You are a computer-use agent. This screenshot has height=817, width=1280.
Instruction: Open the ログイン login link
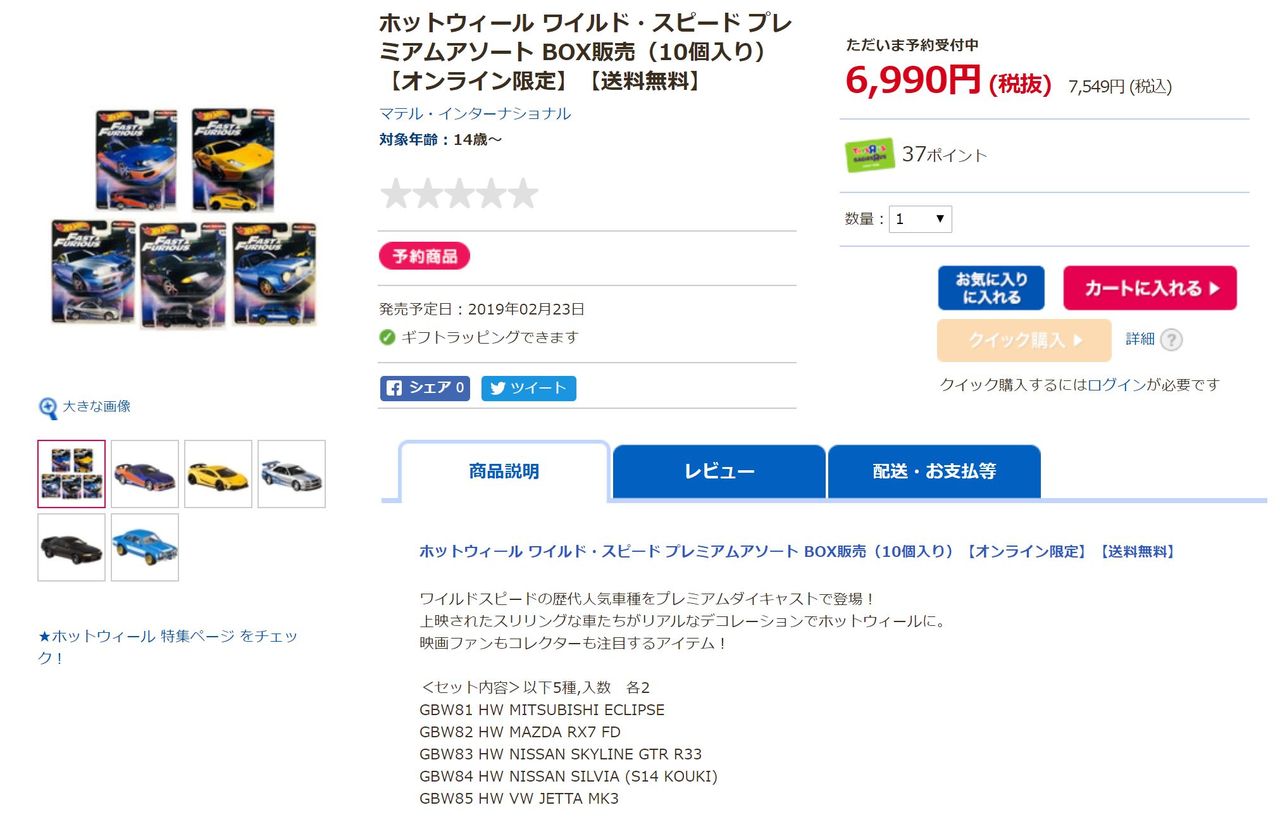coord(1117,385)
